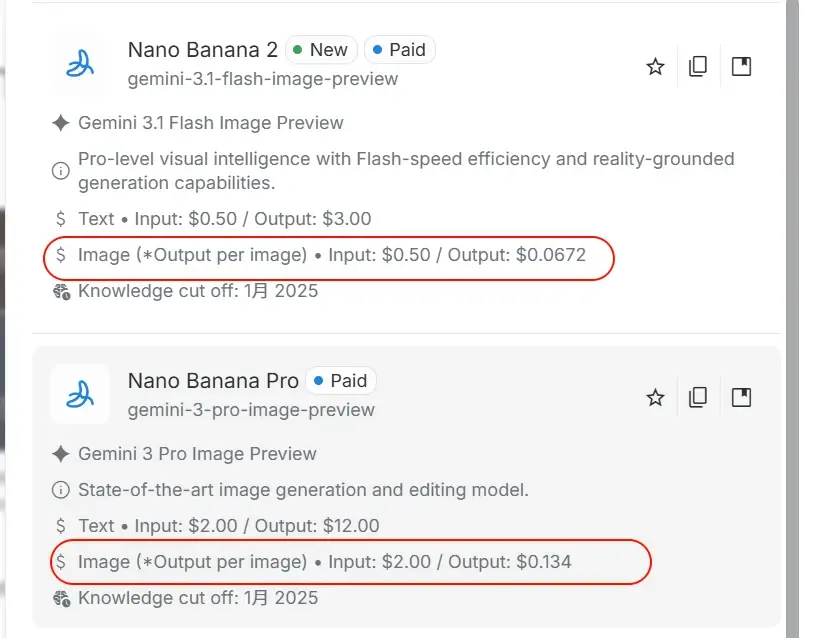The height and width of the screenshot is (638, 816).
Task: Copy the Nano Banana 2 model ID
Action: [698, 67]
